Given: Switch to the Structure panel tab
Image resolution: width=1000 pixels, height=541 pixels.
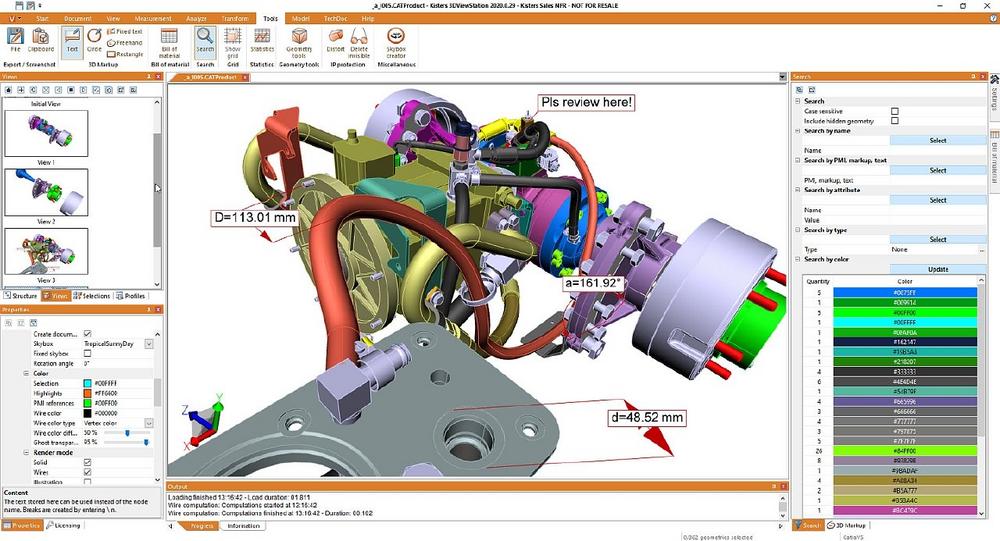Looking at the screenshot, I should point(21,296).
